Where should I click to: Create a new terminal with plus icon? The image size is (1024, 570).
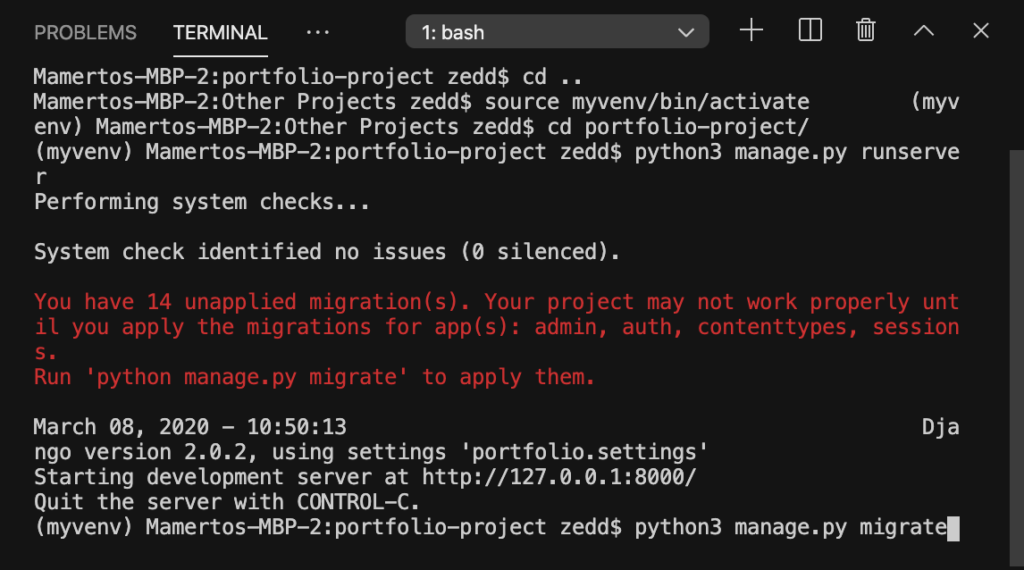click(751, 31)
